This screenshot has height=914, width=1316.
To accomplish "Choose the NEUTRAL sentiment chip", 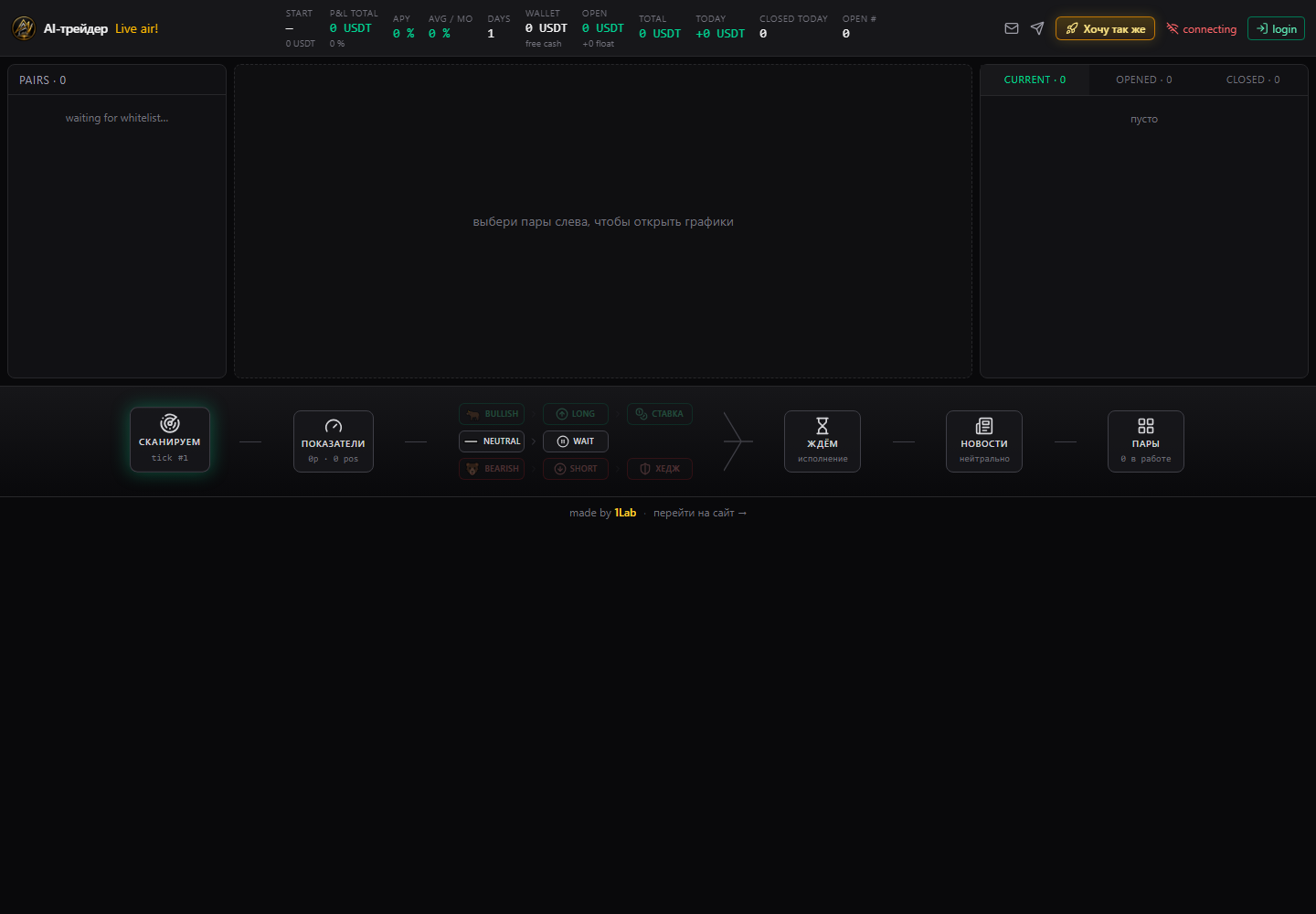I will pos(492,441).
